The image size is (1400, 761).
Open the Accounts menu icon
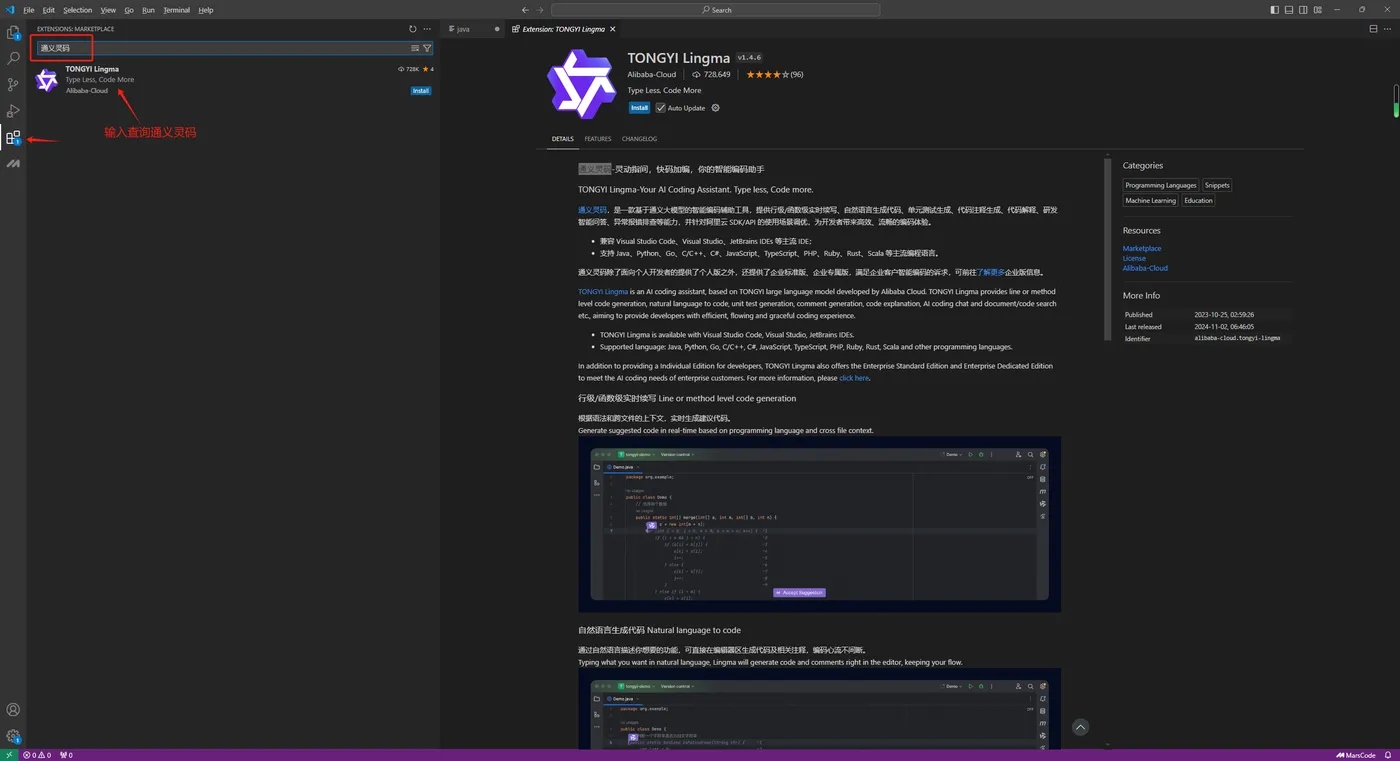13,710
